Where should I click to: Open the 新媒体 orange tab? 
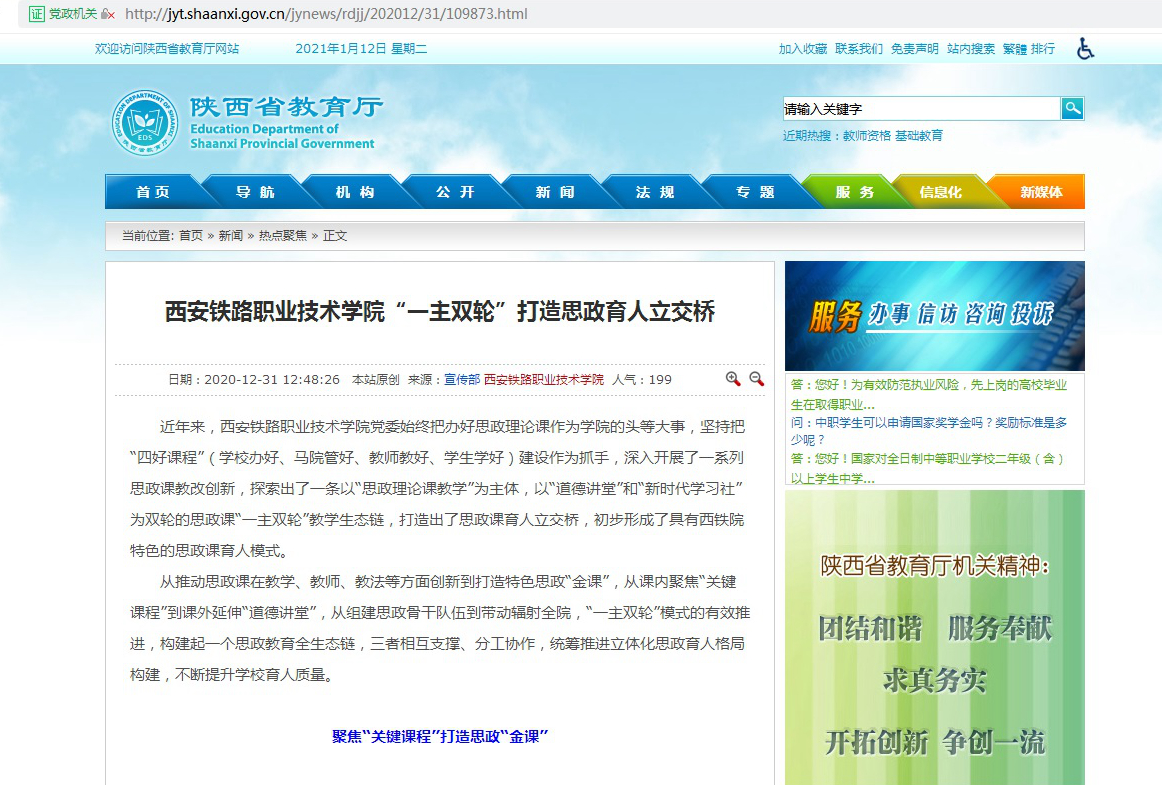pyautogui.click(x=1041, y=192)
